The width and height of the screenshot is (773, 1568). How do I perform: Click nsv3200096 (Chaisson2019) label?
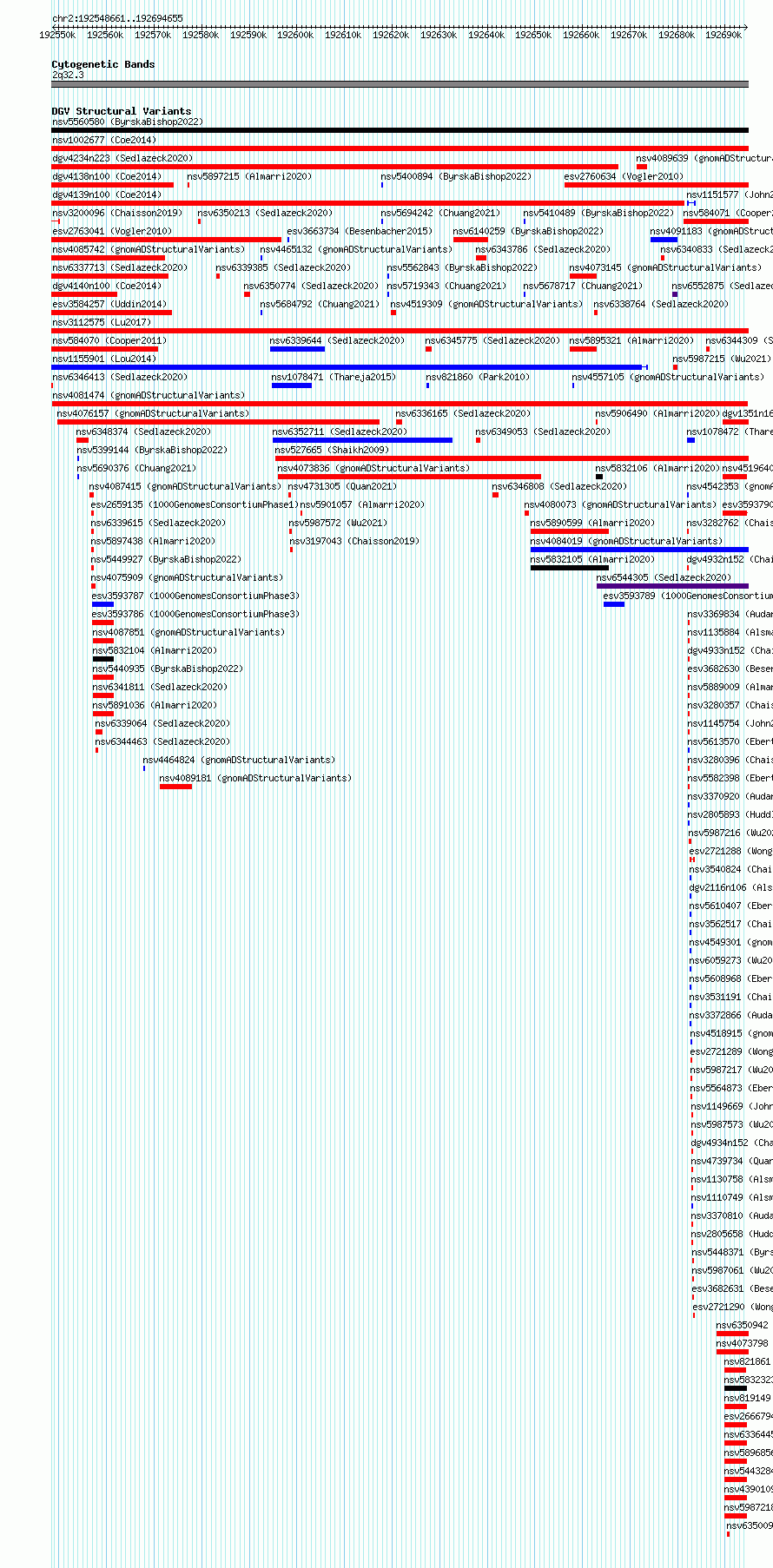(x=117, y=213)
